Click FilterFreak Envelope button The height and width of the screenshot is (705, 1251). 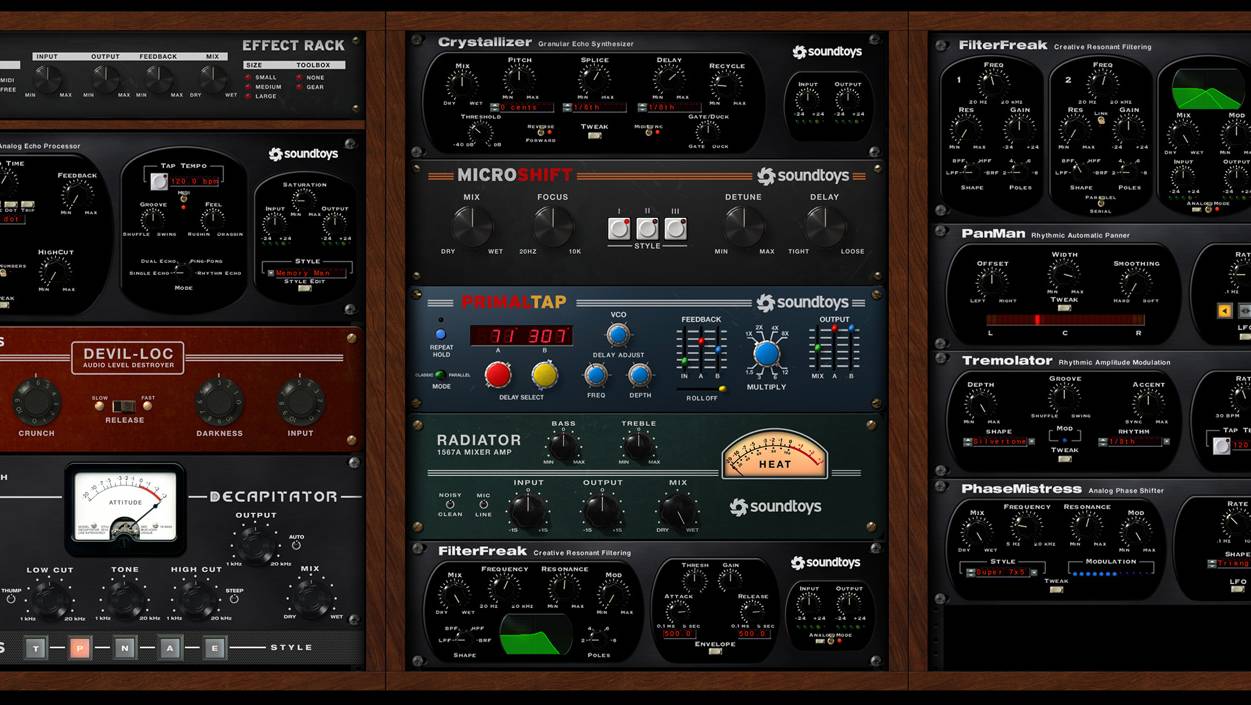[x=715, y=651]
